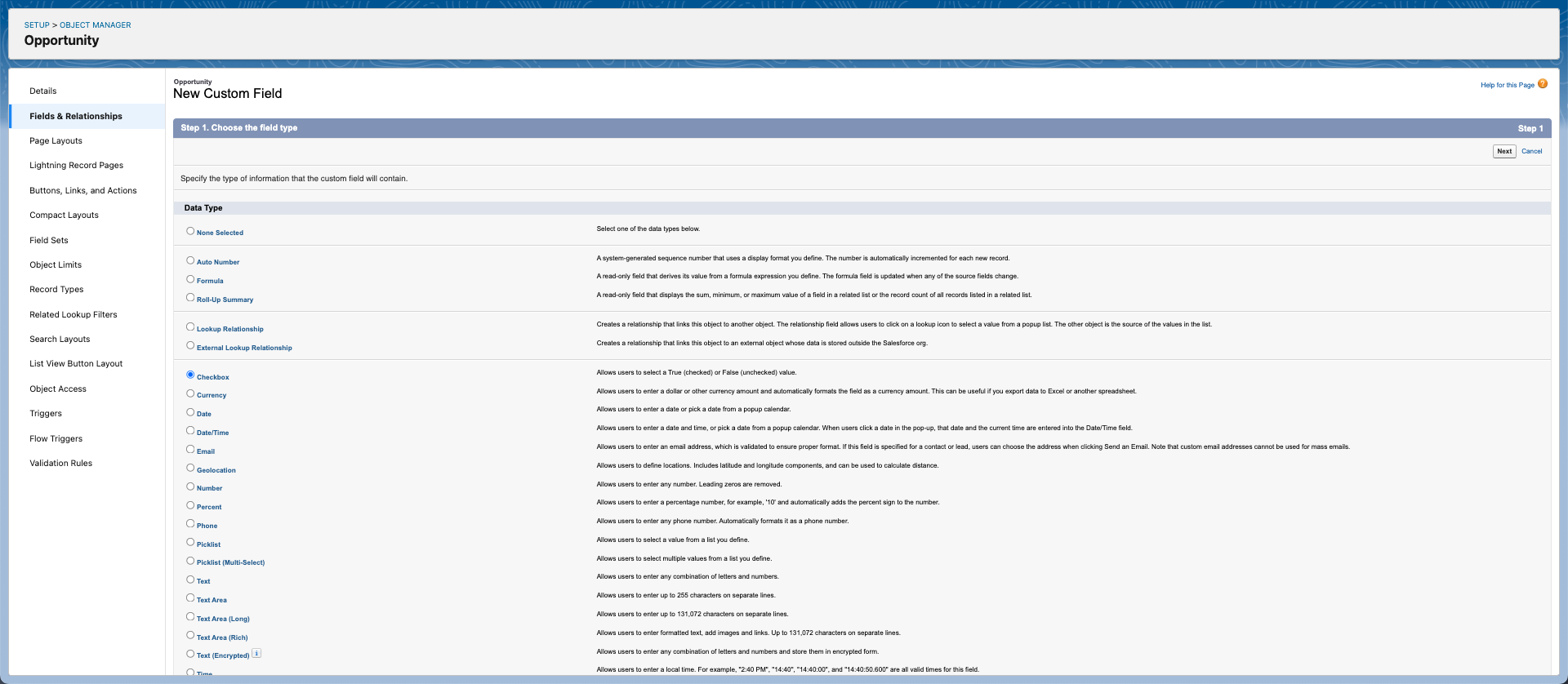The image size is (1568, 684).
Task: Choose the Picklist radio button
Action: pos(190,543)
